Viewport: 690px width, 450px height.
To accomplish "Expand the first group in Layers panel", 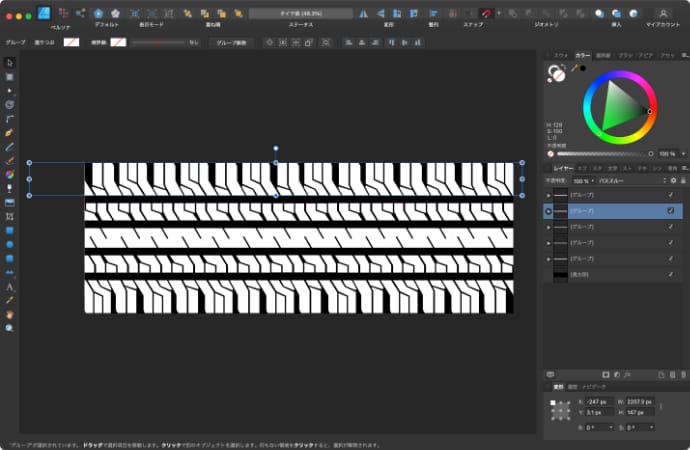I will (x=547, y=194).
